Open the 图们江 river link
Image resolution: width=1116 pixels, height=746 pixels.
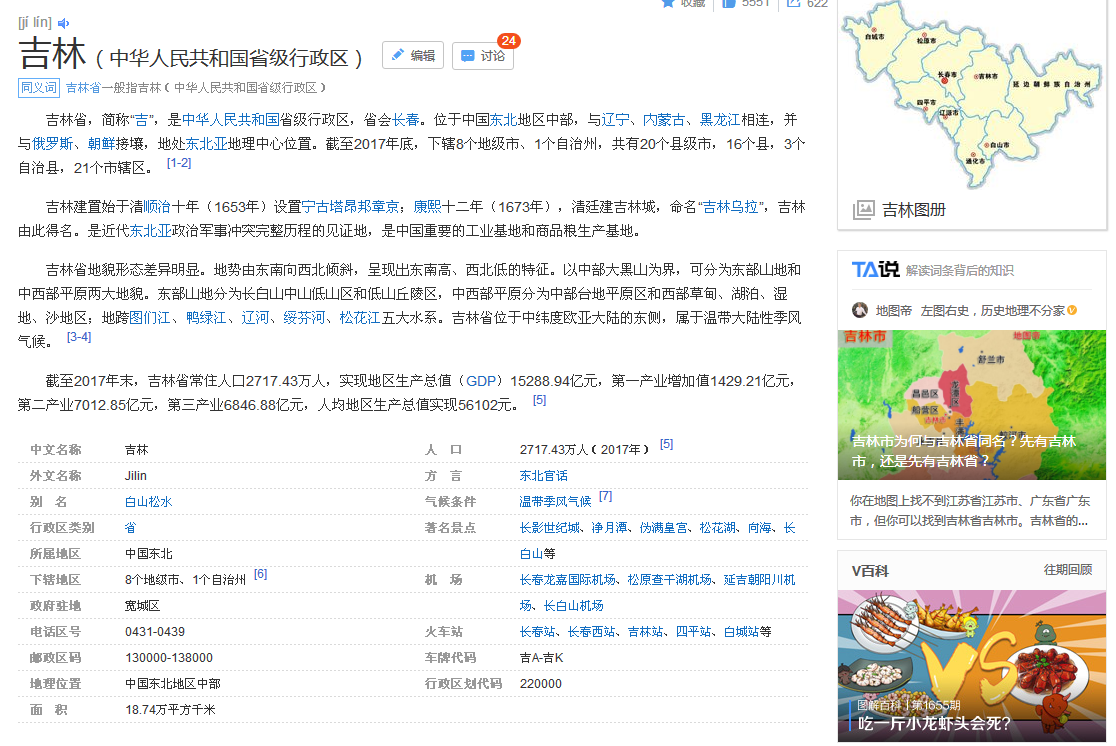tap(149, 317)
